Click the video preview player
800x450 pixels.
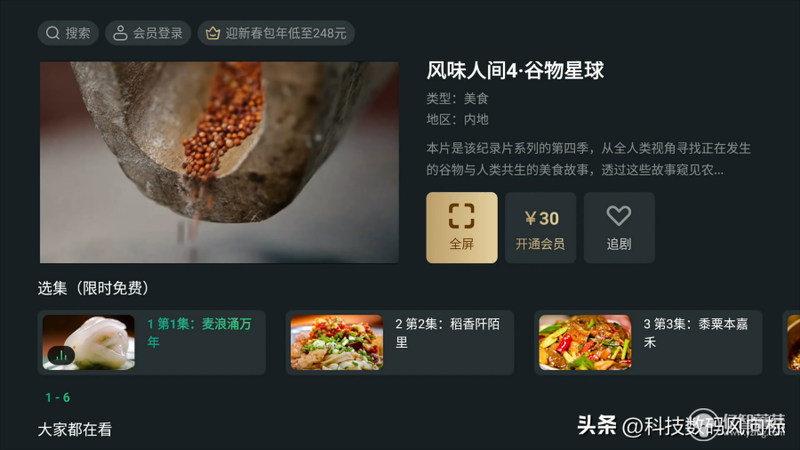click(x=219, y=162)
